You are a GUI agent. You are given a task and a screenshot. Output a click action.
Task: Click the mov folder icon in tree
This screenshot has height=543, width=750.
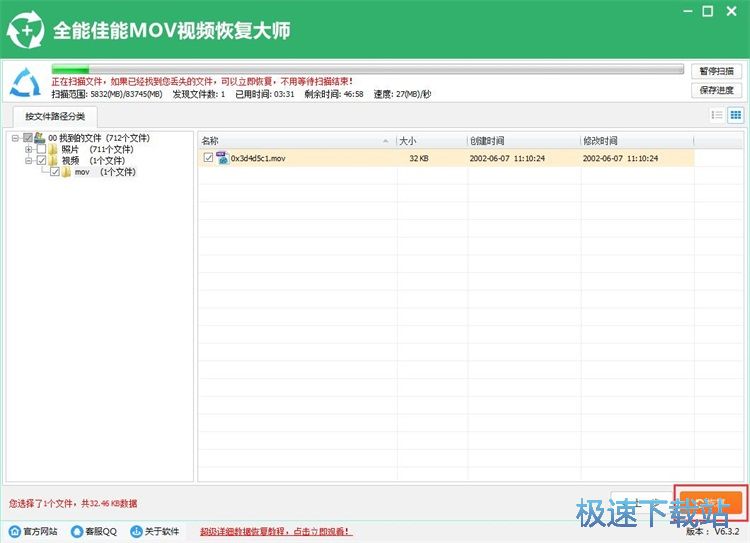[66, 172]
